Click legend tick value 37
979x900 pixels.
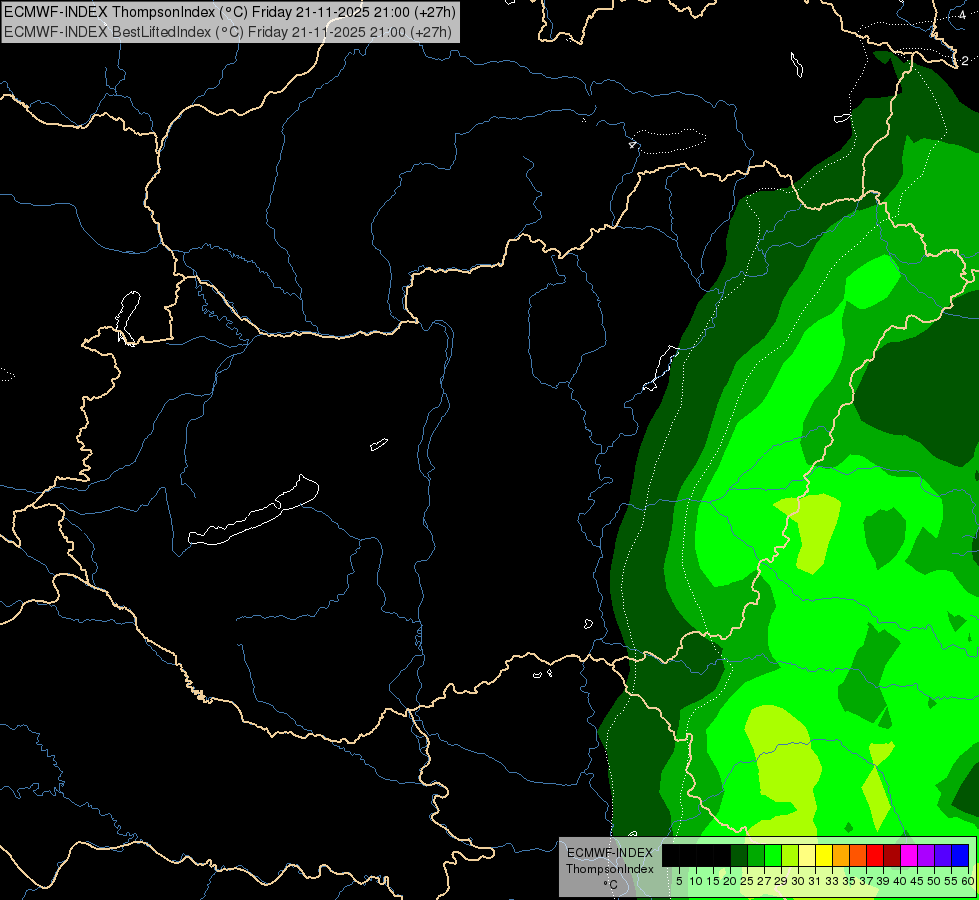coord(866,881)
